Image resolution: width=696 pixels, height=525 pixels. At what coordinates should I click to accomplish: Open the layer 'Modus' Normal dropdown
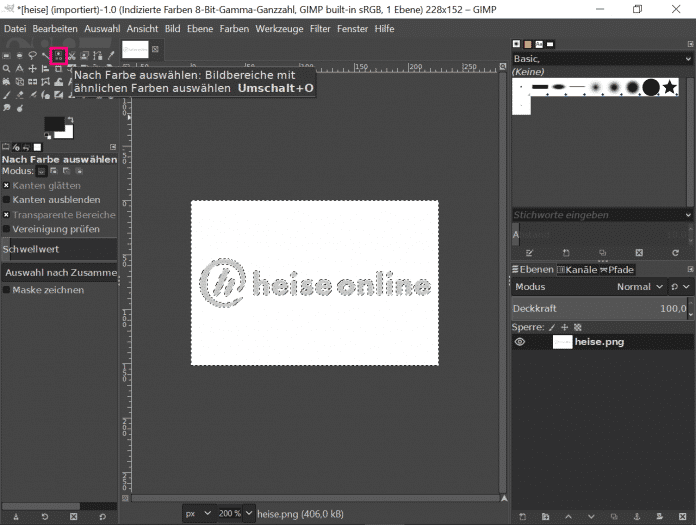[x=638, y=287]
